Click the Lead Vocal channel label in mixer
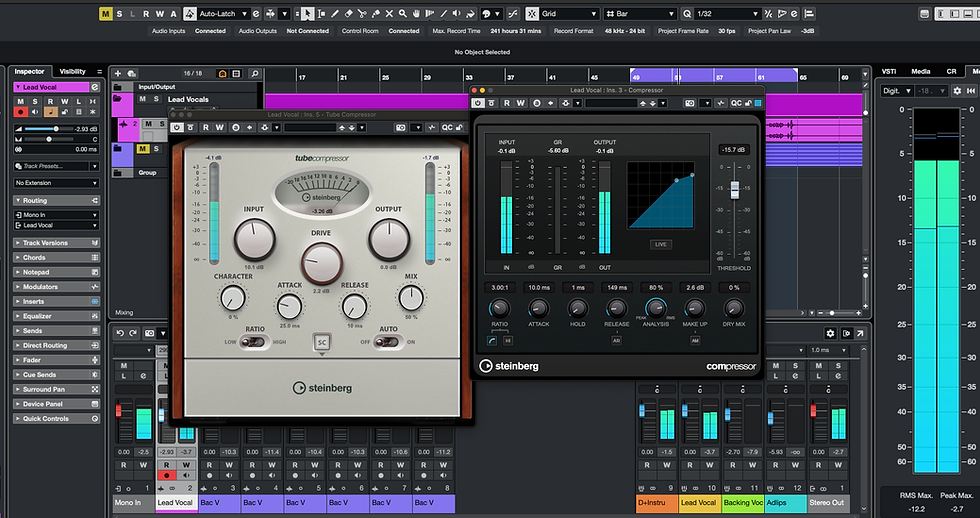This screenshot has width=980, height=518. coord(176,502)
